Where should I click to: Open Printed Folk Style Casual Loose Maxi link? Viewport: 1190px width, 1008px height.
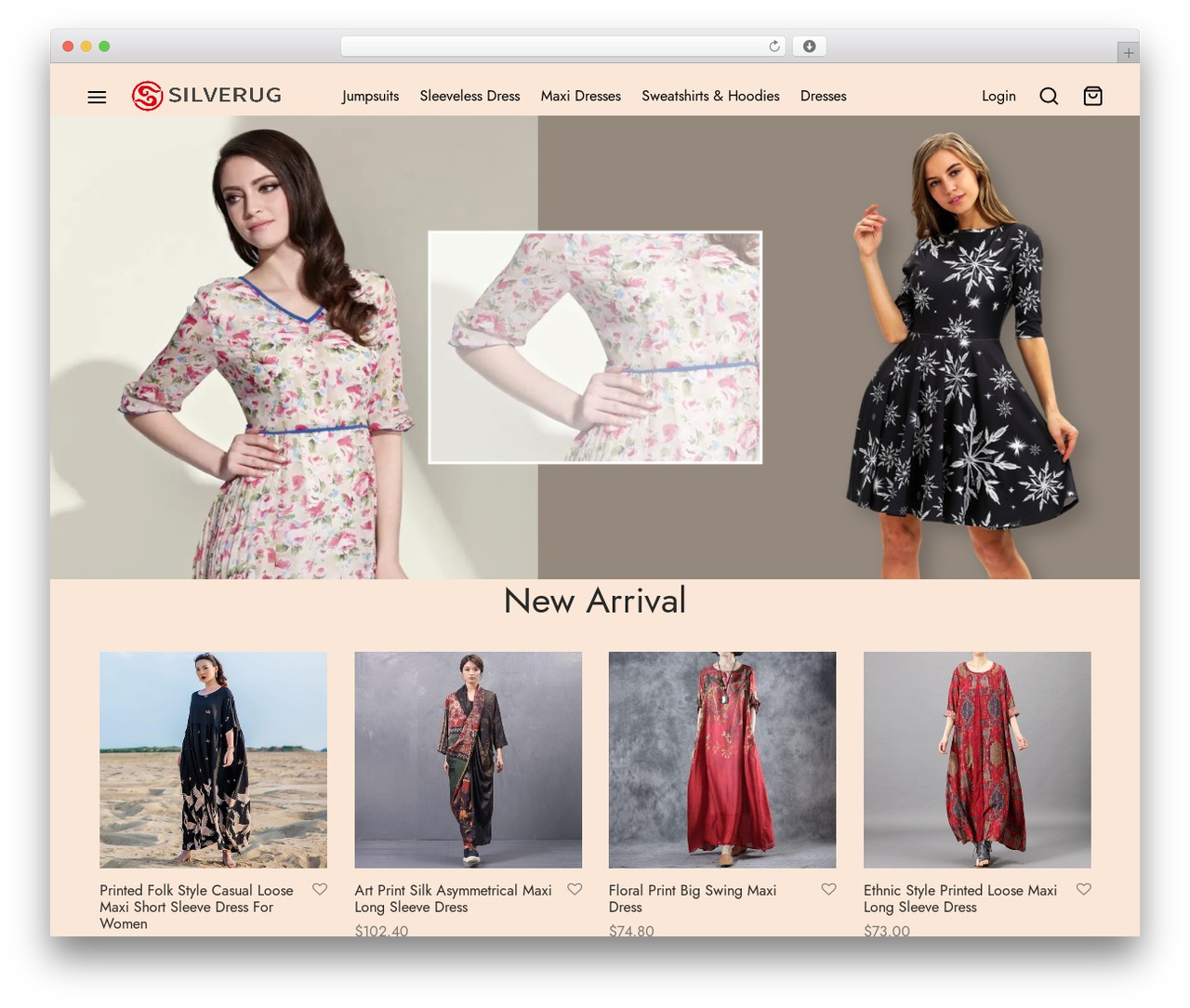(x=196, y=907)
